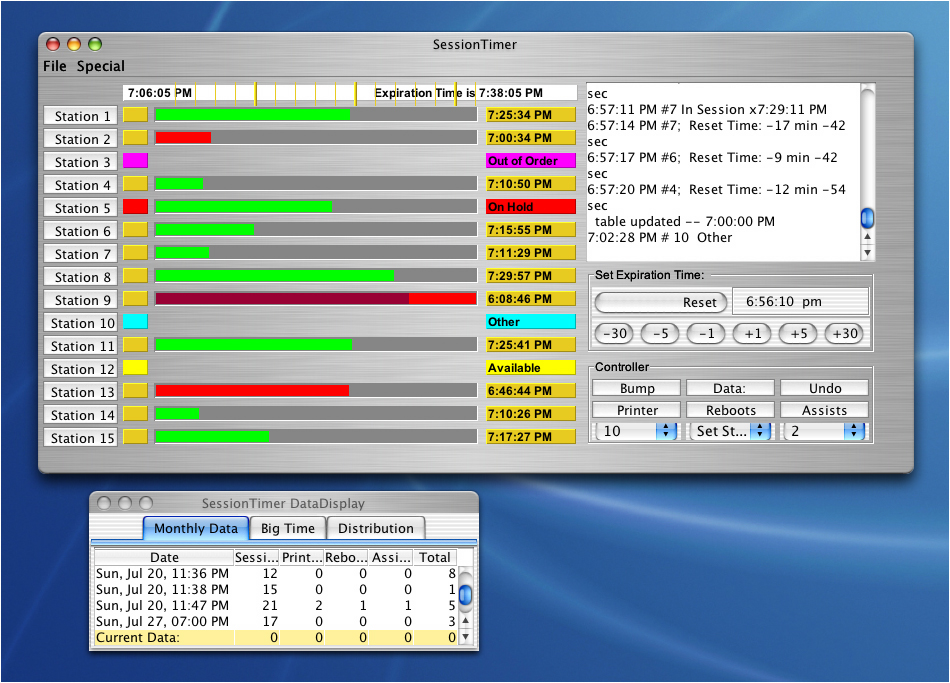Viewport: 950px width, 683px height.
Task: Select the Station 1 button
Action: tap(80, 116)
